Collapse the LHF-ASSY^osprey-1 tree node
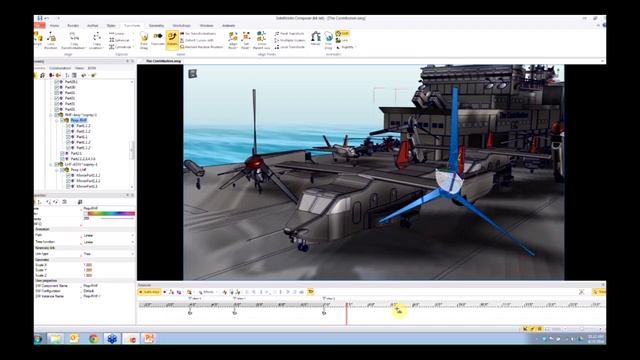 pyautogui.click(x=51, y=164)
